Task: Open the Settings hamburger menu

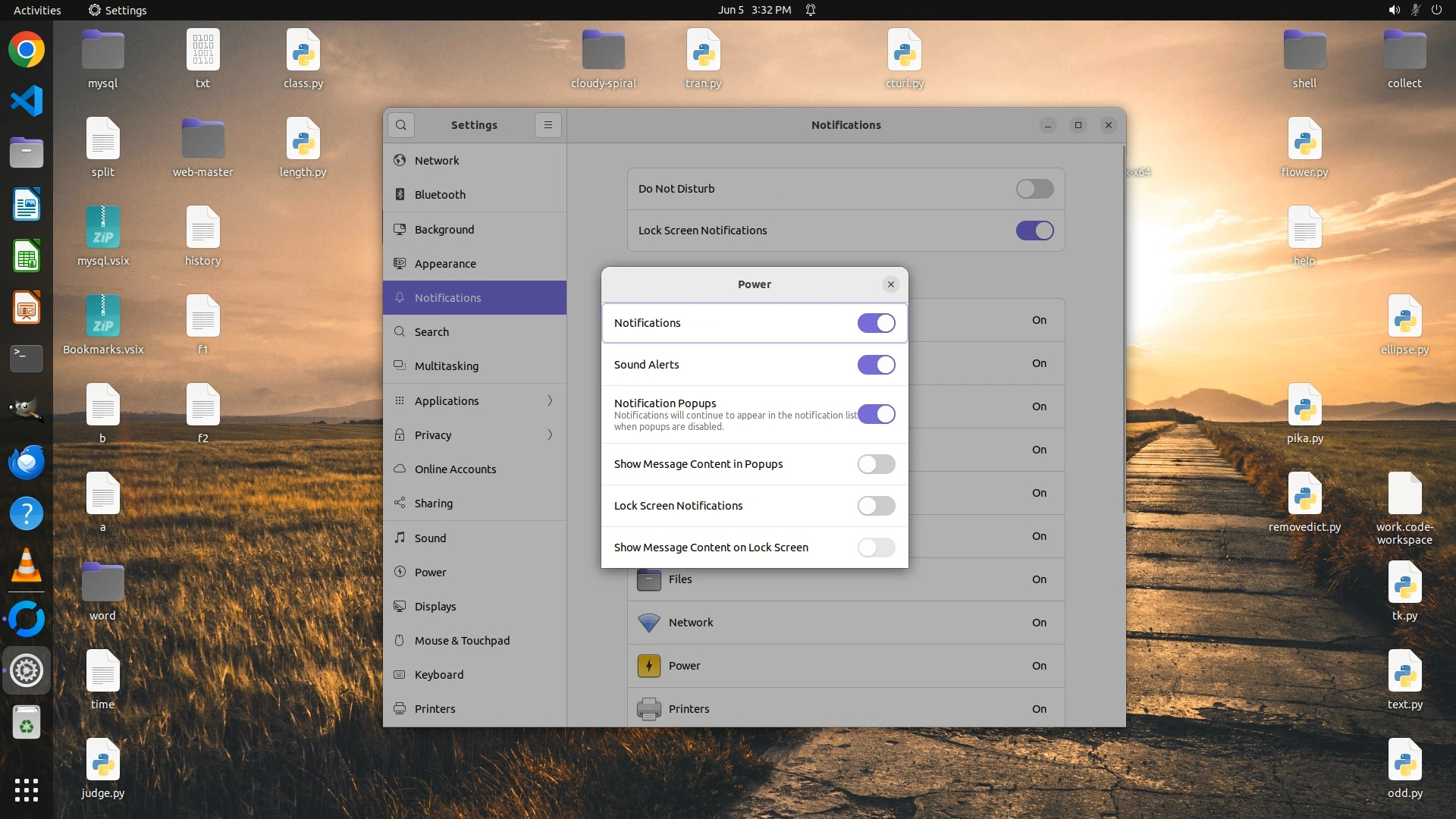Action: [548, 125]
